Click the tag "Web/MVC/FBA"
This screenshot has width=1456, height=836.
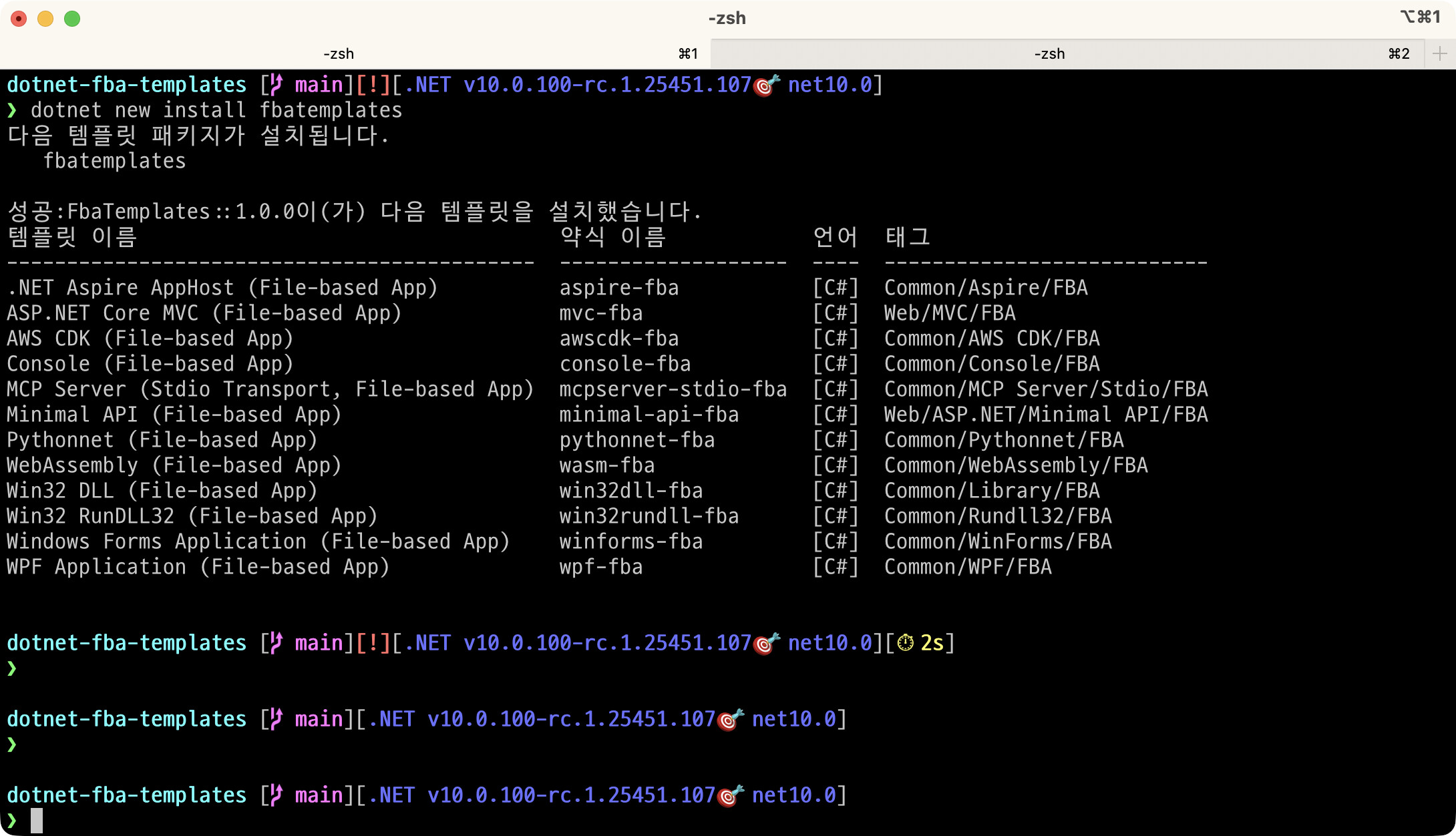(950, 313)
